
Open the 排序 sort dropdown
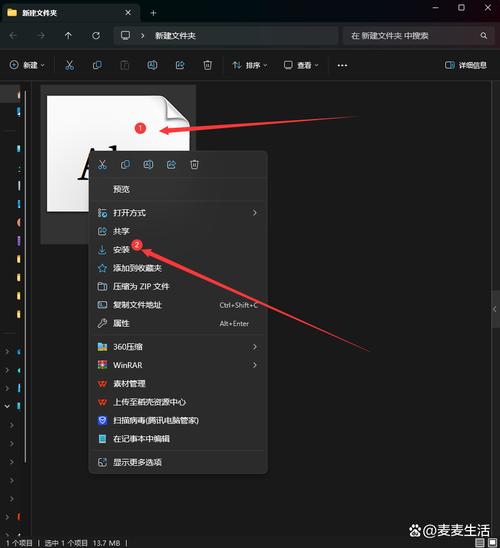tap(250, 65)
